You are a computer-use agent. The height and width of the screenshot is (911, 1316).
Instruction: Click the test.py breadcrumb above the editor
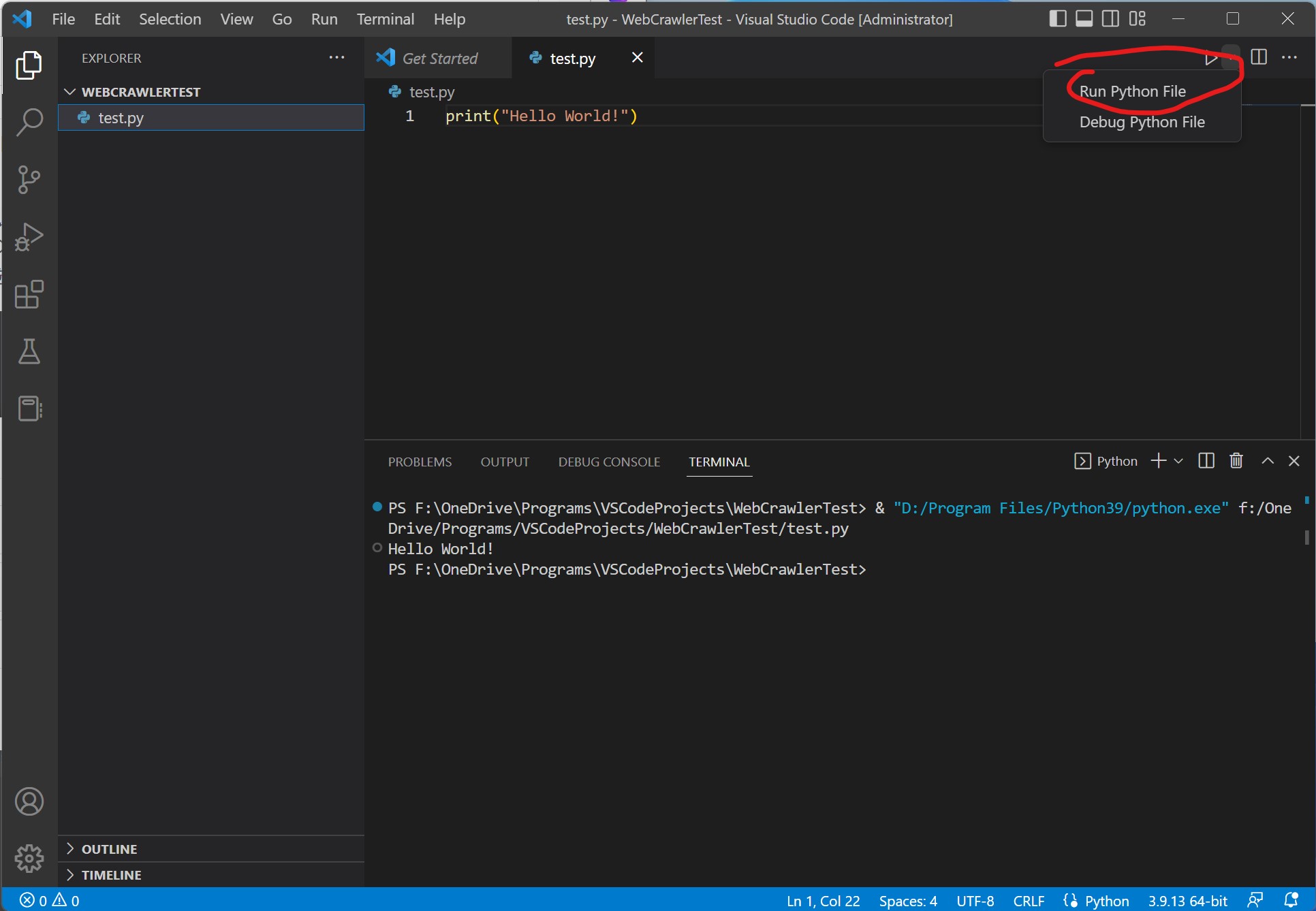click(422, 92)
